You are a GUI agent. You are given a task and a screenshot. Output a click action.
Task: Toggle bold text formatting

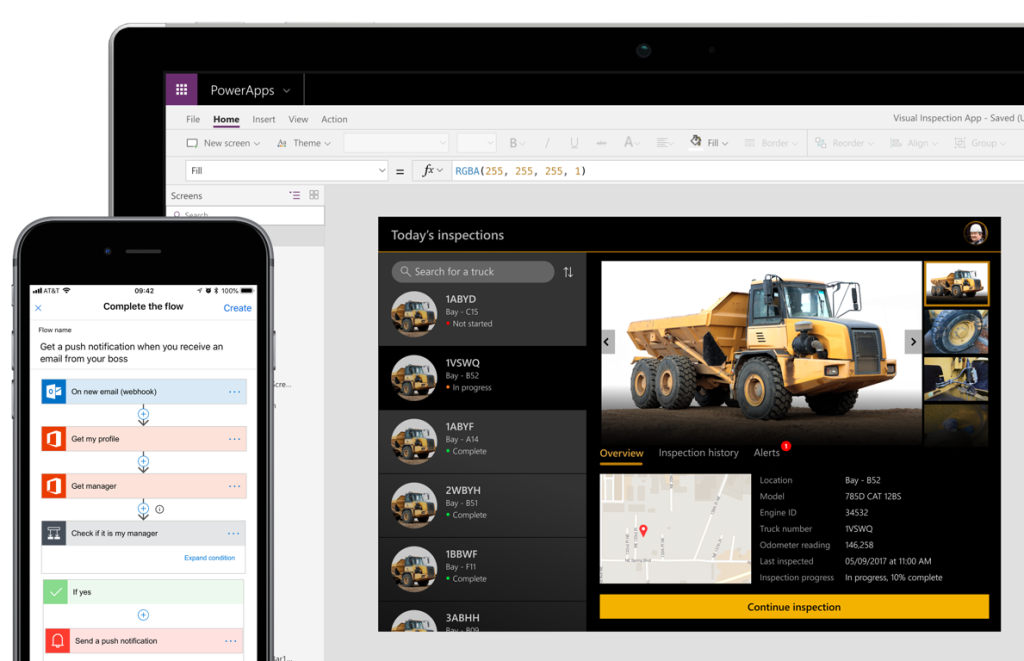513,143
